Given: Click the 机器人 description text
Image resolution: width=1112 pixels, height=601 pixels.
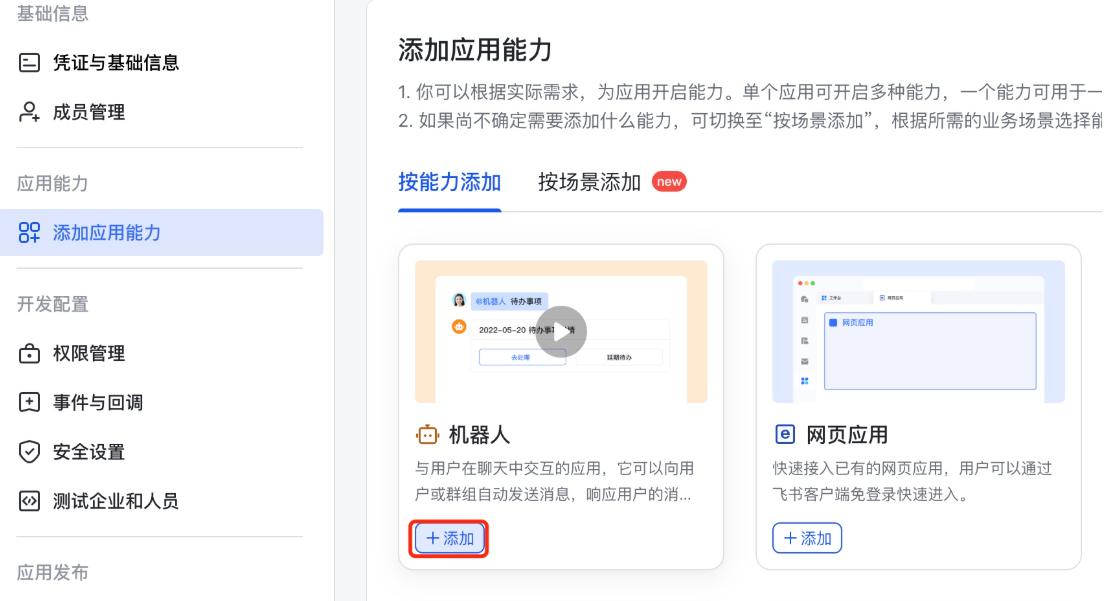Looking at the screenshot, I should [x=554, y=481].
